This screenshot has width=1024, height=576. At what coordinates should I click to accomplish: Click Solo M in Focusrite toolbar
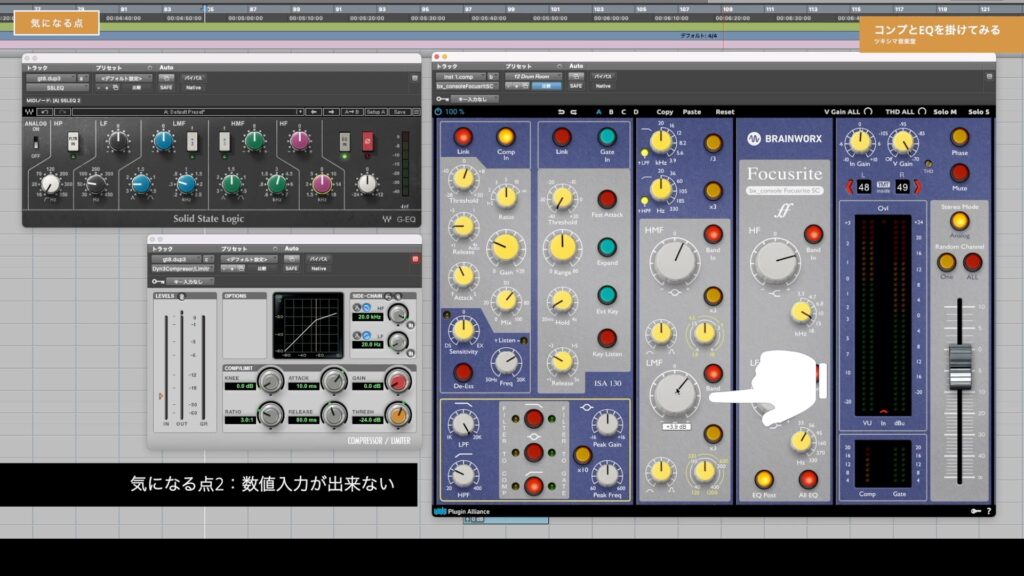pos(945,112)
